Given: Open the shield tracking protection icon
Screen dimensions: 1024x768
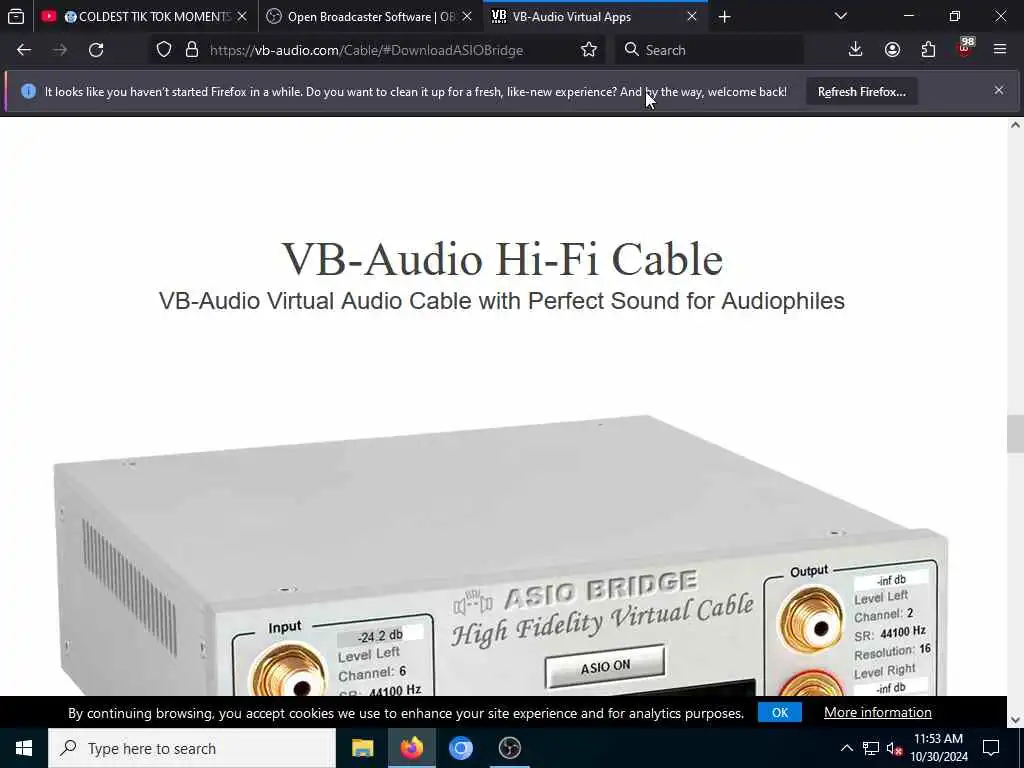Looking at the screenshot, I should pyautogui.click(x=164, y=50).
